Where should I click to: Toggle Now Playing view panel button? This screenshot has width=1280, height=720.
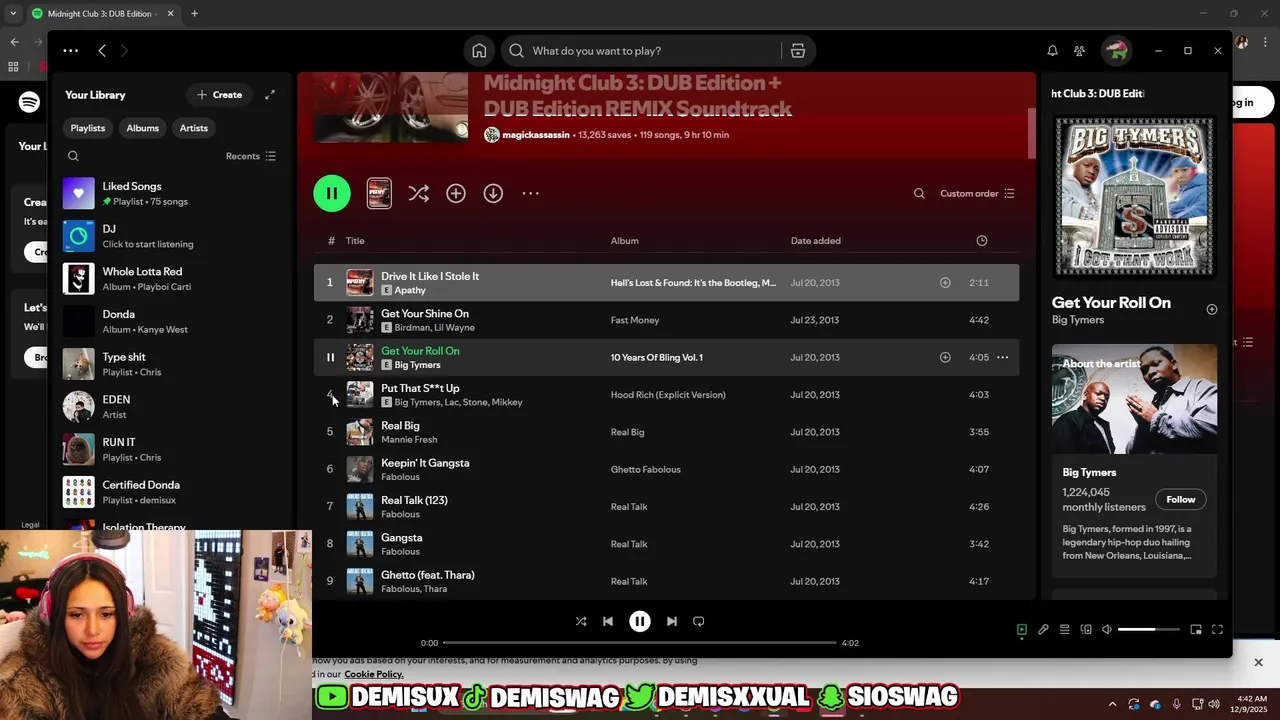1021,629
